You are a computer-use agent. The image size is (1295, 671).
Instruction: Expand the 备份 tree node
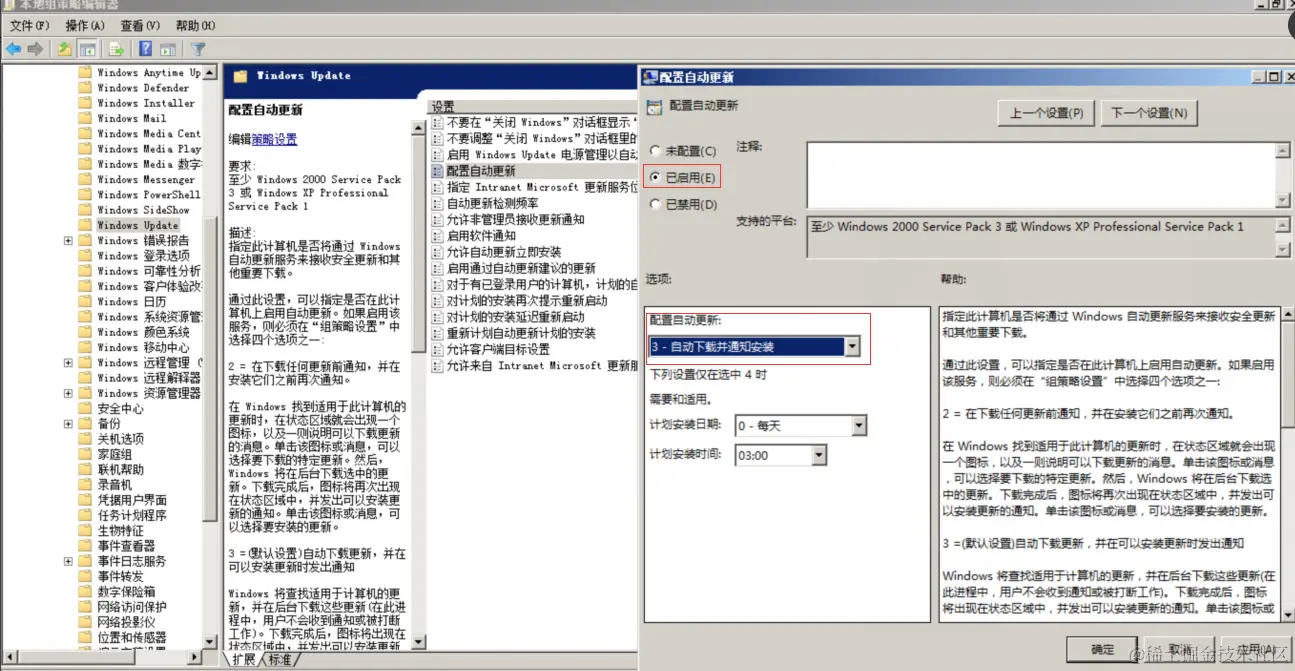click(68, 424)
